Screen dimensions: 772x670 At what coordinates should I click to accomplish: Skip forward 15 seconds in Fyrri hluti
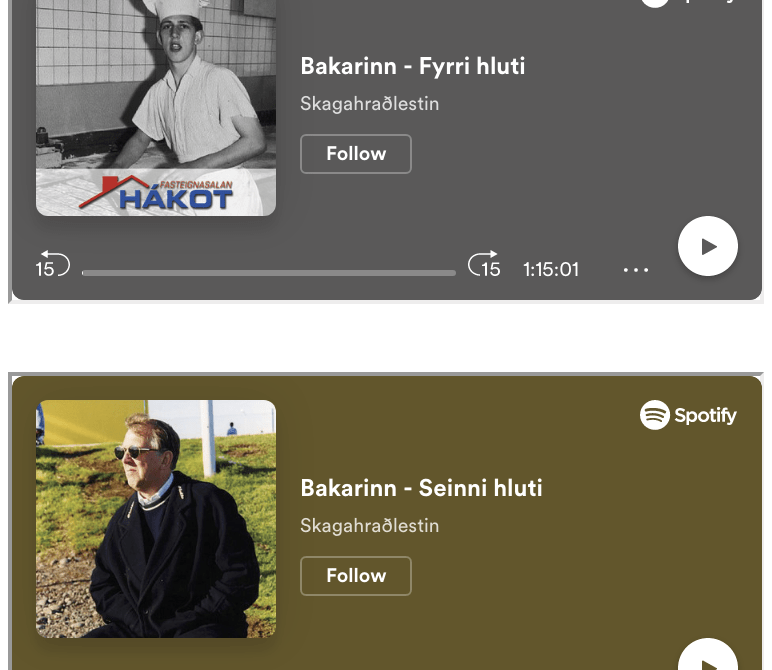pos(484,264)
